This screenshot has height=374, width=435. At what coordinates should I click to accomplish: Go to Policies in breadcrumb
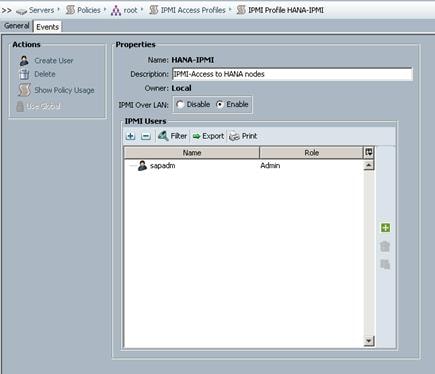pos(89,10)
